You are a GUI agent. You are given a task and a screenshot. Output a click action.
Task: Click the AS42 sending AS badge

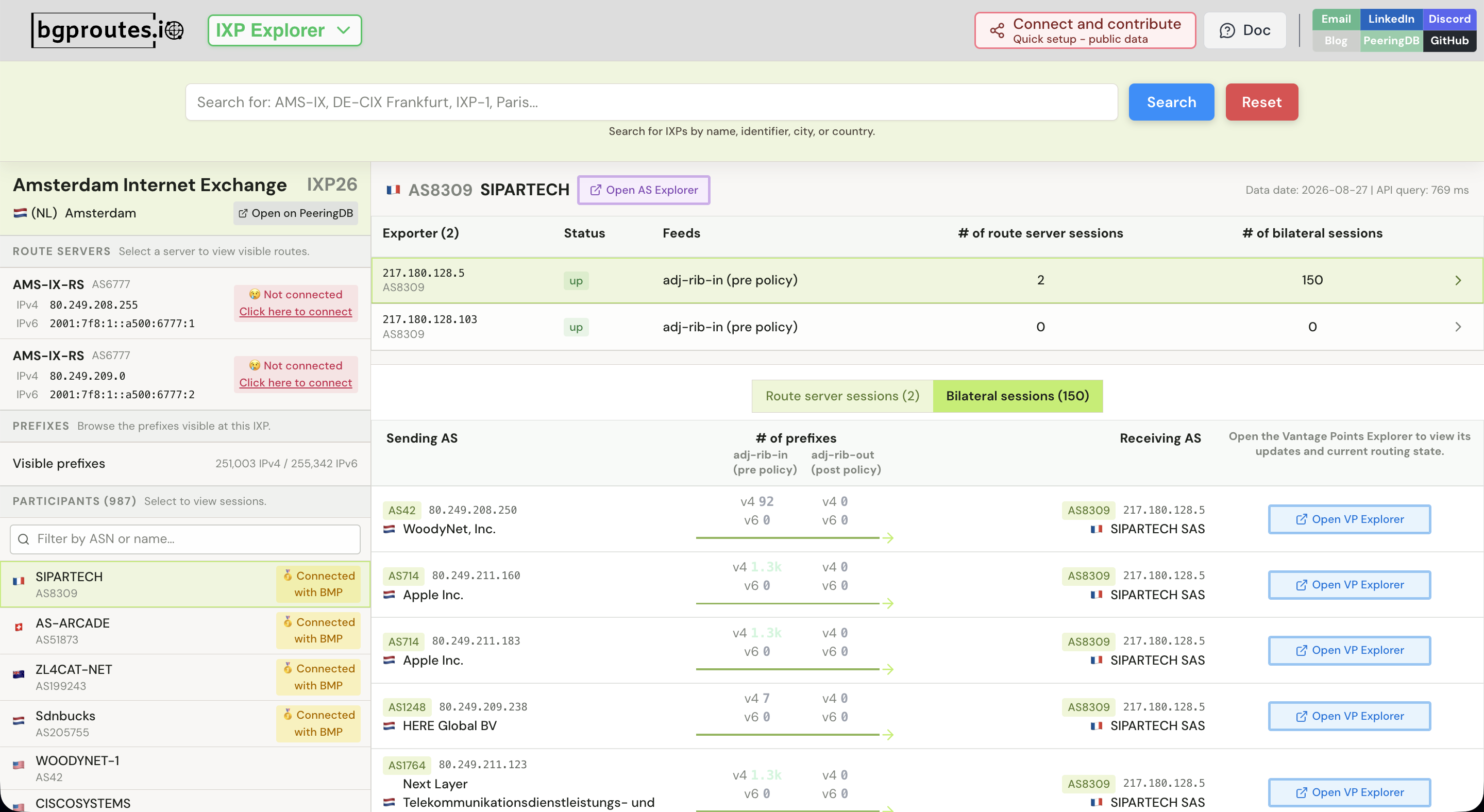[401, 510]
